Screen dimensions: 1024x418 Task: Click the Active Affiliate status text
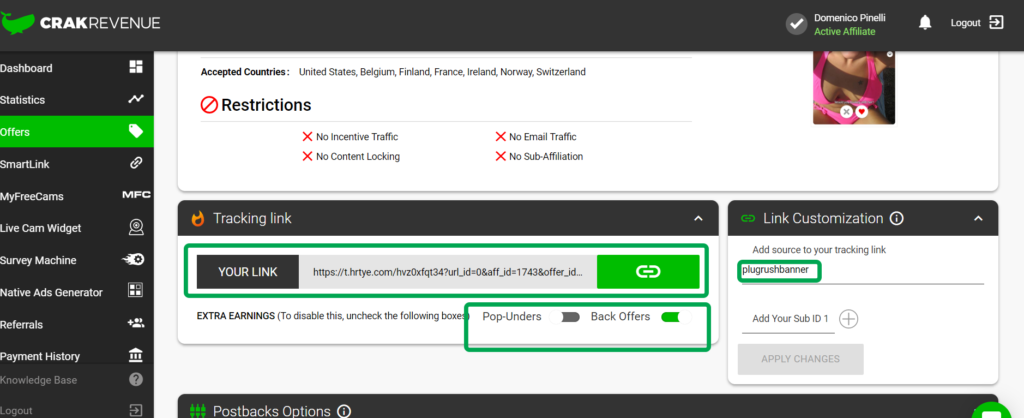(844, 32)
